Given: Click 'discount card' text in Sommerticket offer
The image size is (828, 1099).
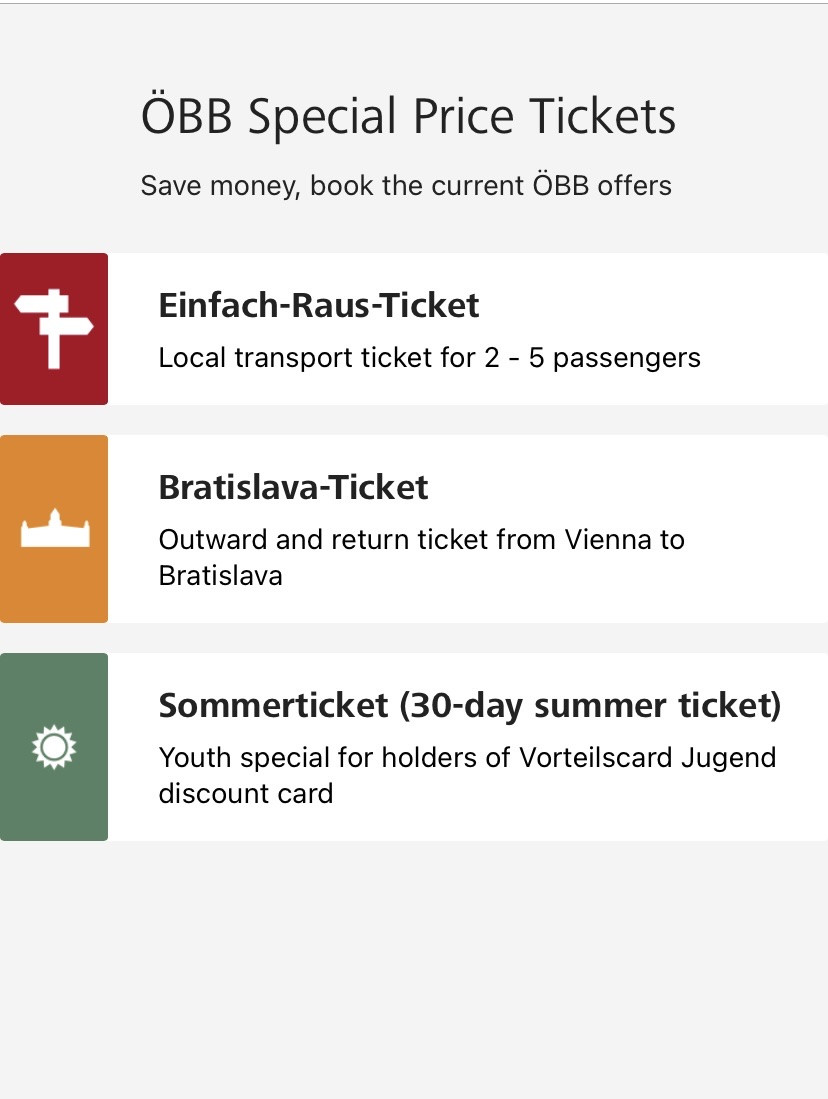Looking at the screenshot, I should tap(245, 793).
